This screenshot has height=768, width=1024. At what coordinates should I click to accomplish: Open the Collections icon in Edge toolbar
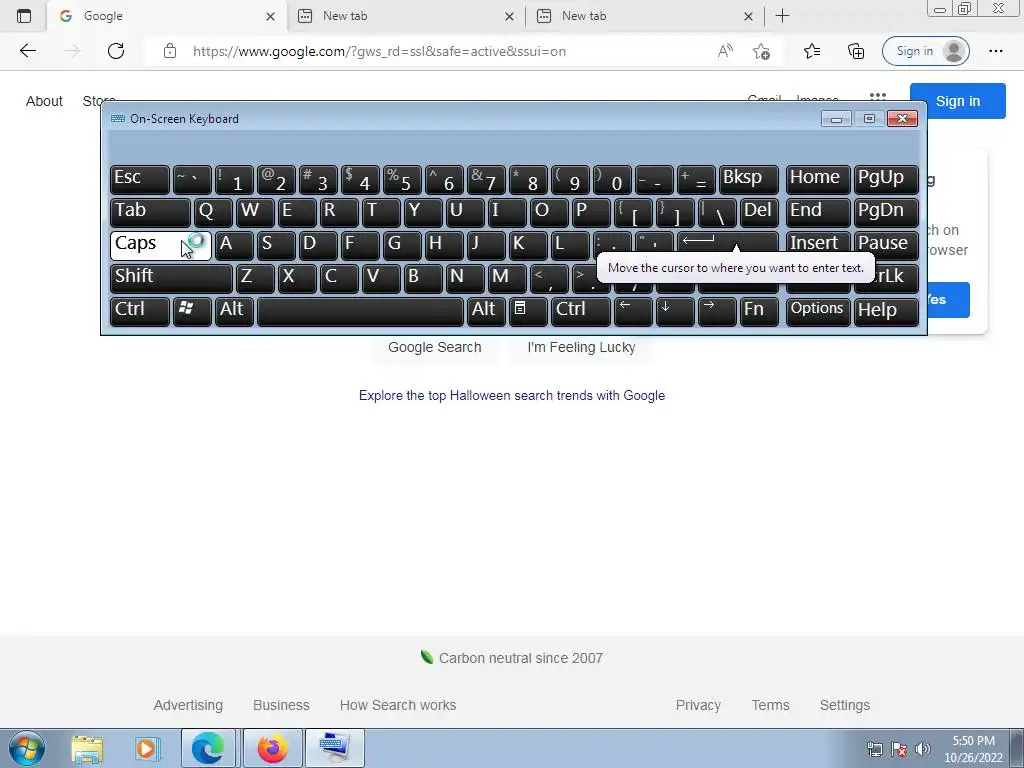[x=856, y=51]
